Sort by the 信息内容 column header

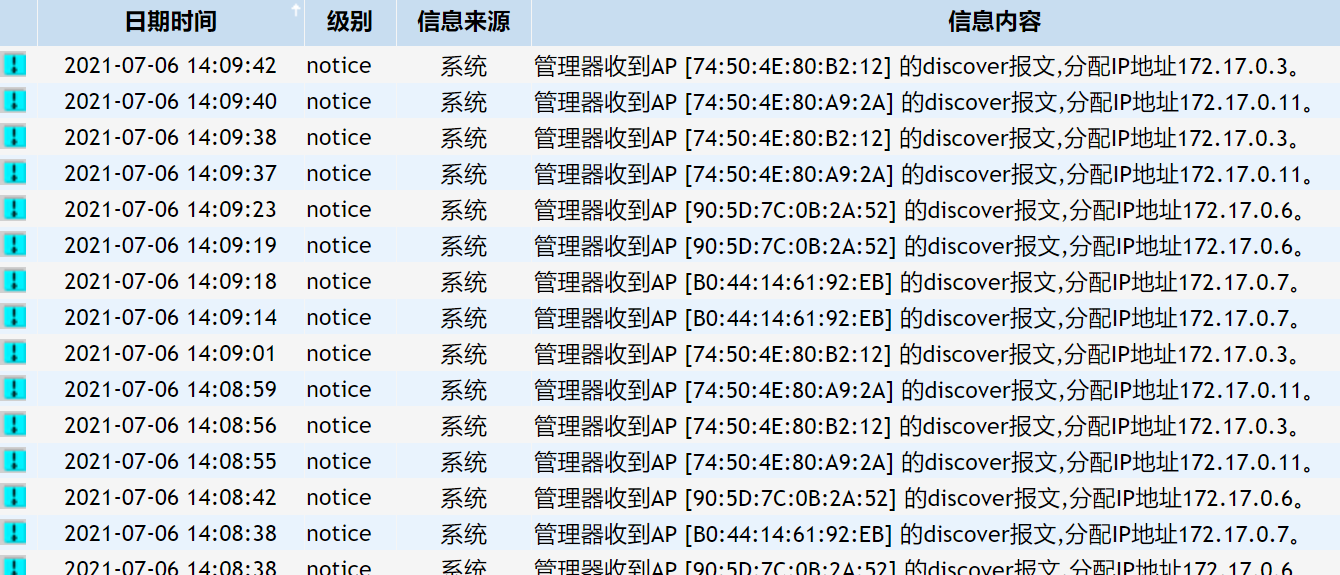click(995, 22)
